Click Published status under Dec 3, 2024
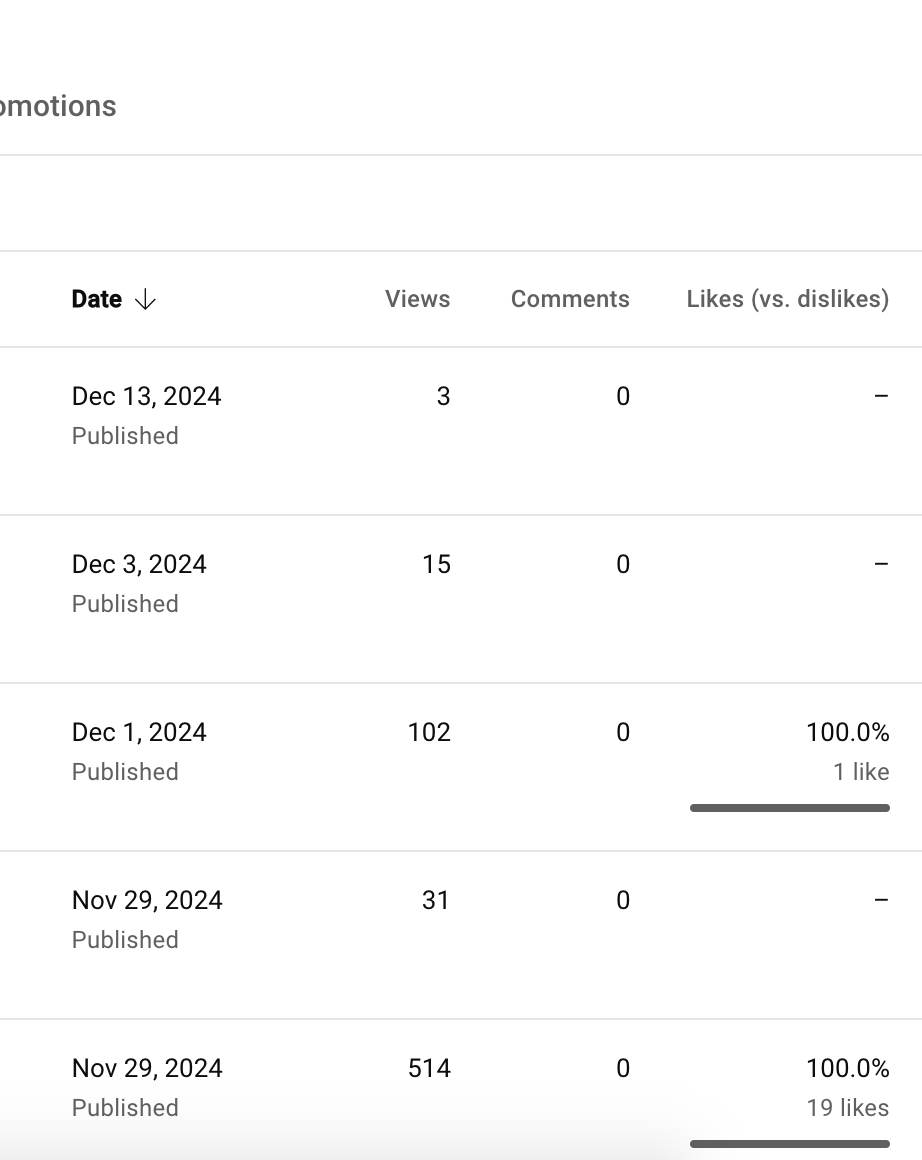This screenshot has height=1160, width=922. 125,604
